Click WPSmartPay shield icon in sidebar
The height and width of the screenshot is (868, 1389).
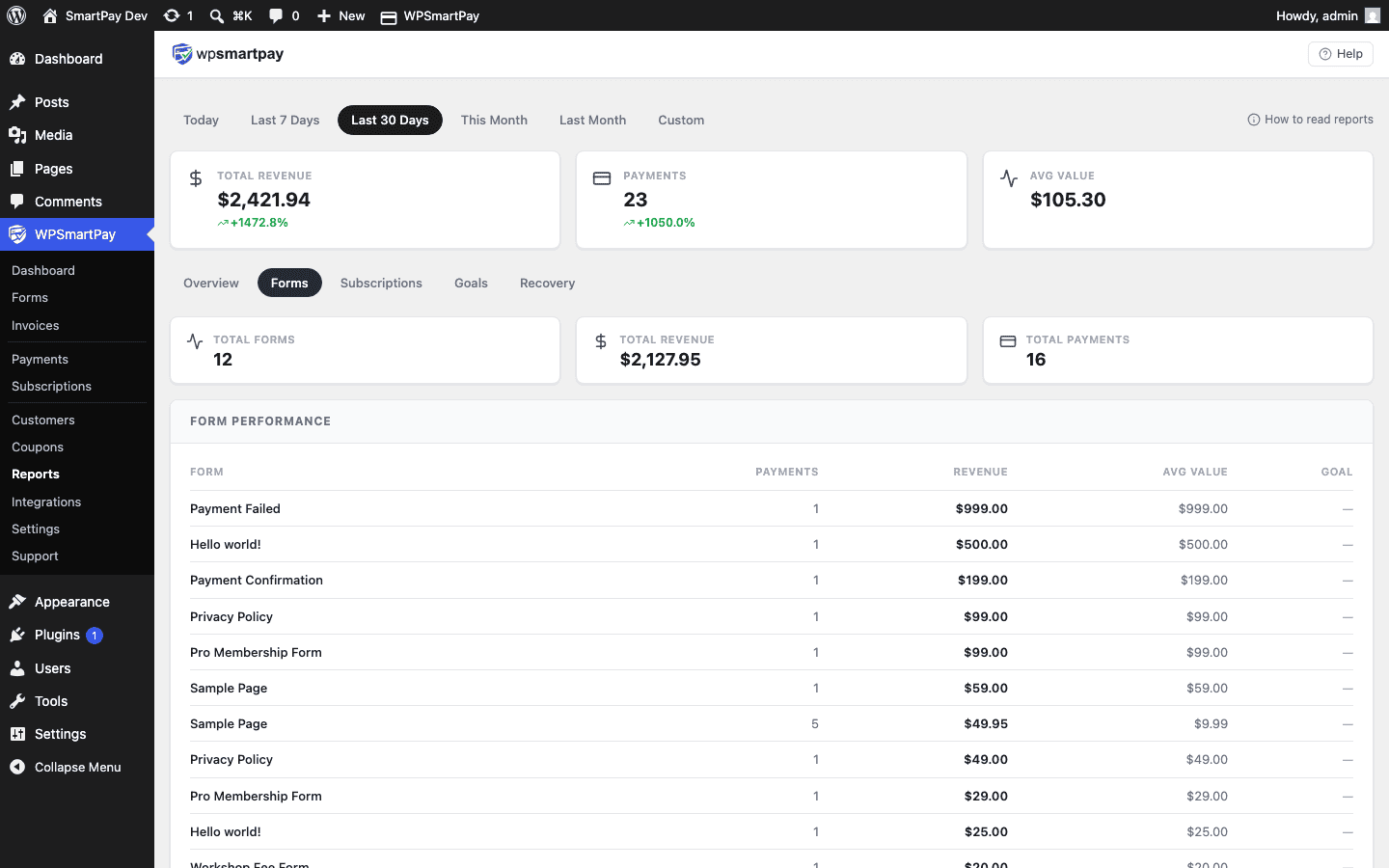point(17,234)
